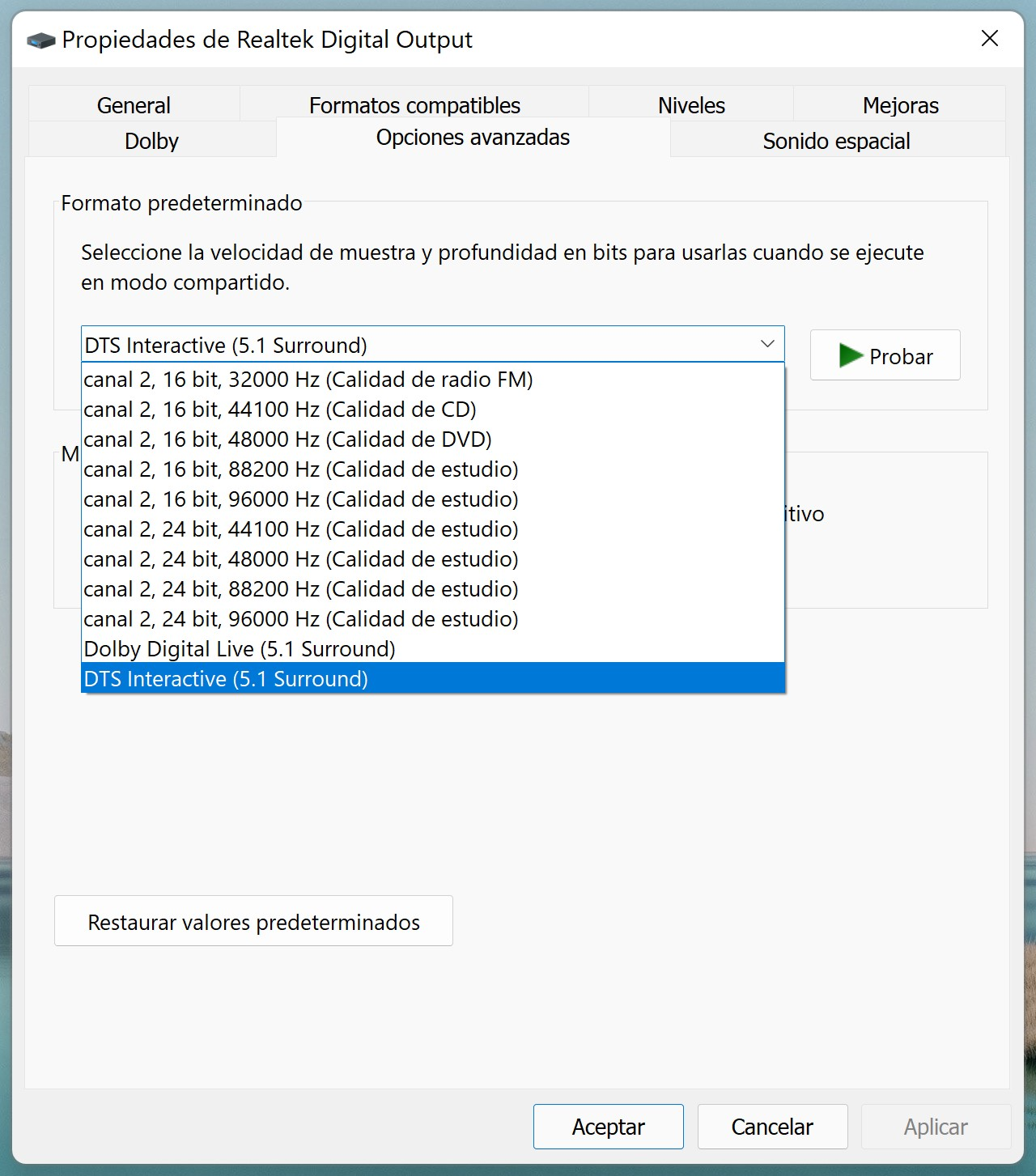The height and width of the screenshot is (1176, 1036).
Task: Choose 16 bit, 48000 Hz DVD quality
Action: coord(433,439)
